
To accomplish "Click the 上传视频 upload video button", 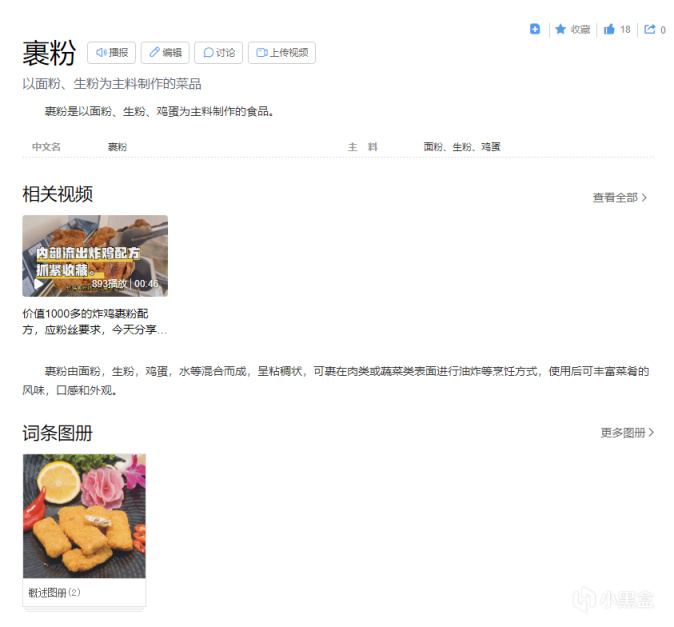I will [x=282, y=52].
